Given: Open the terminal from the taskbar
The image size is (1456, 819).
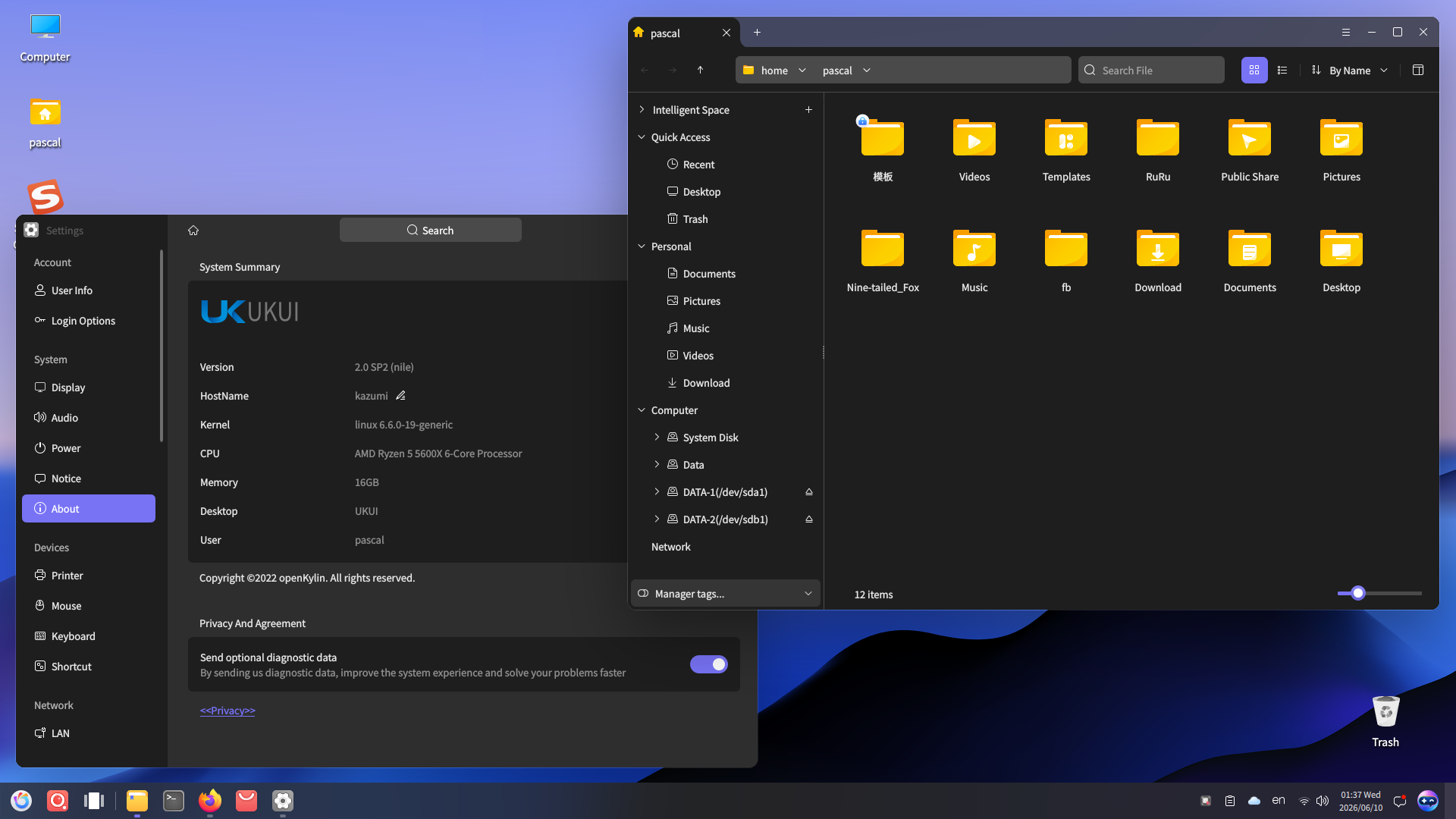Looking at the screenshot, I should pyautogui.click(x=174, y=800).
